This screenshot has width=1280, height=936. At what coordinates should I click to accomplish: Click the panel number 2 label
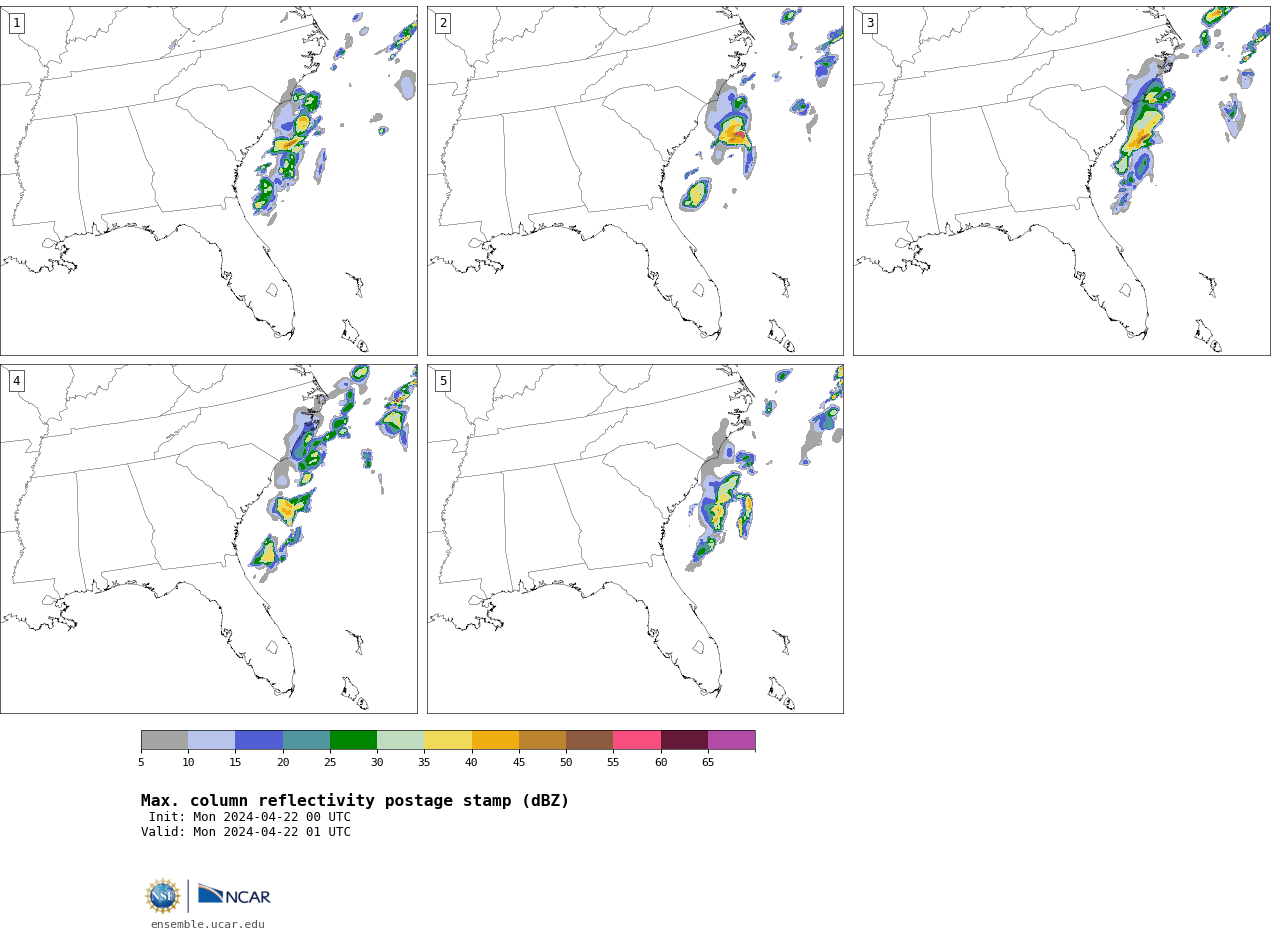tap(443, 23)
